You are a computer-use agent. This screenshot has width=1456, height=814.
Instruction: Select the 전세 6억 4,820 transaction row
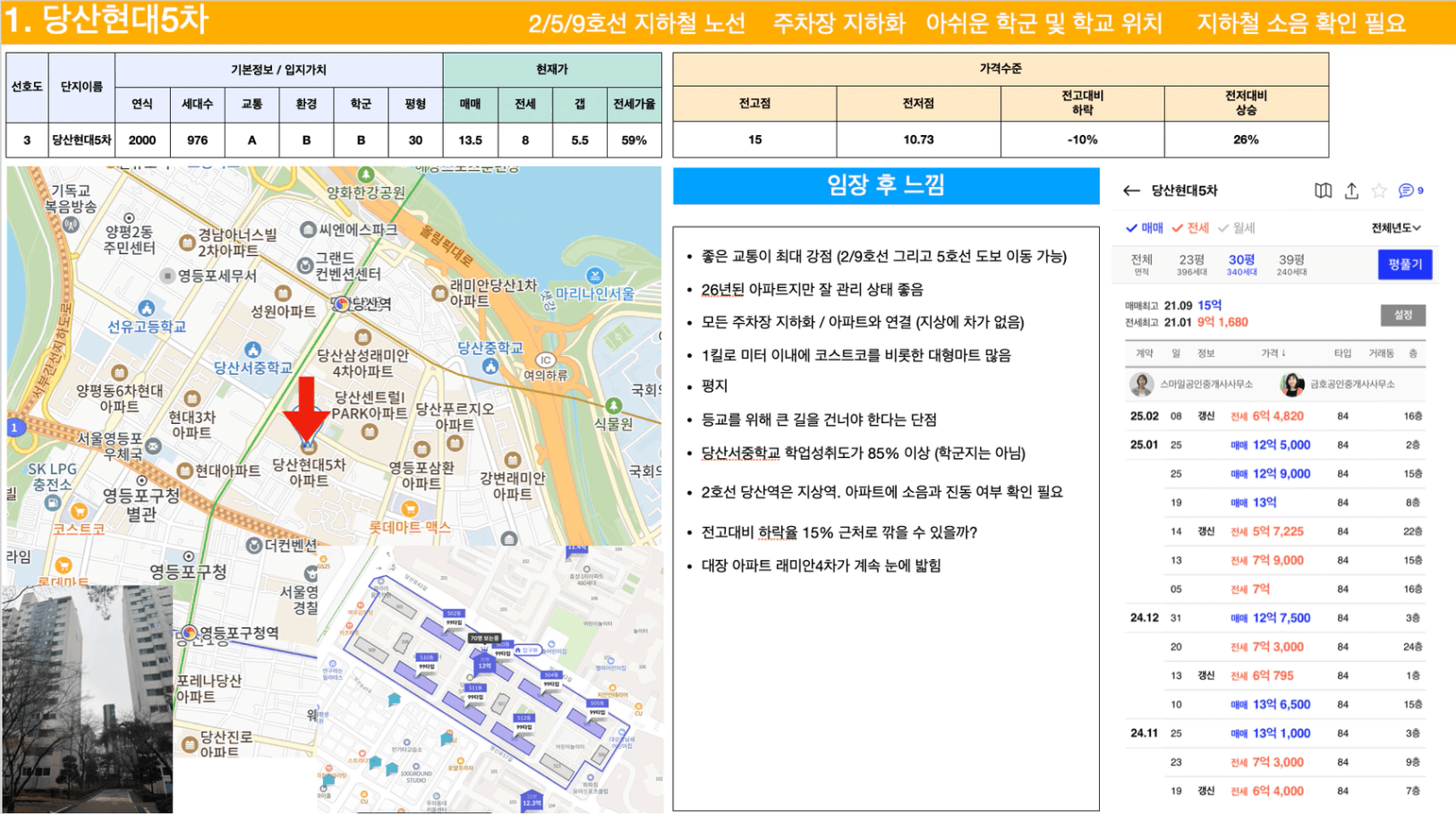click(1275, 416)
